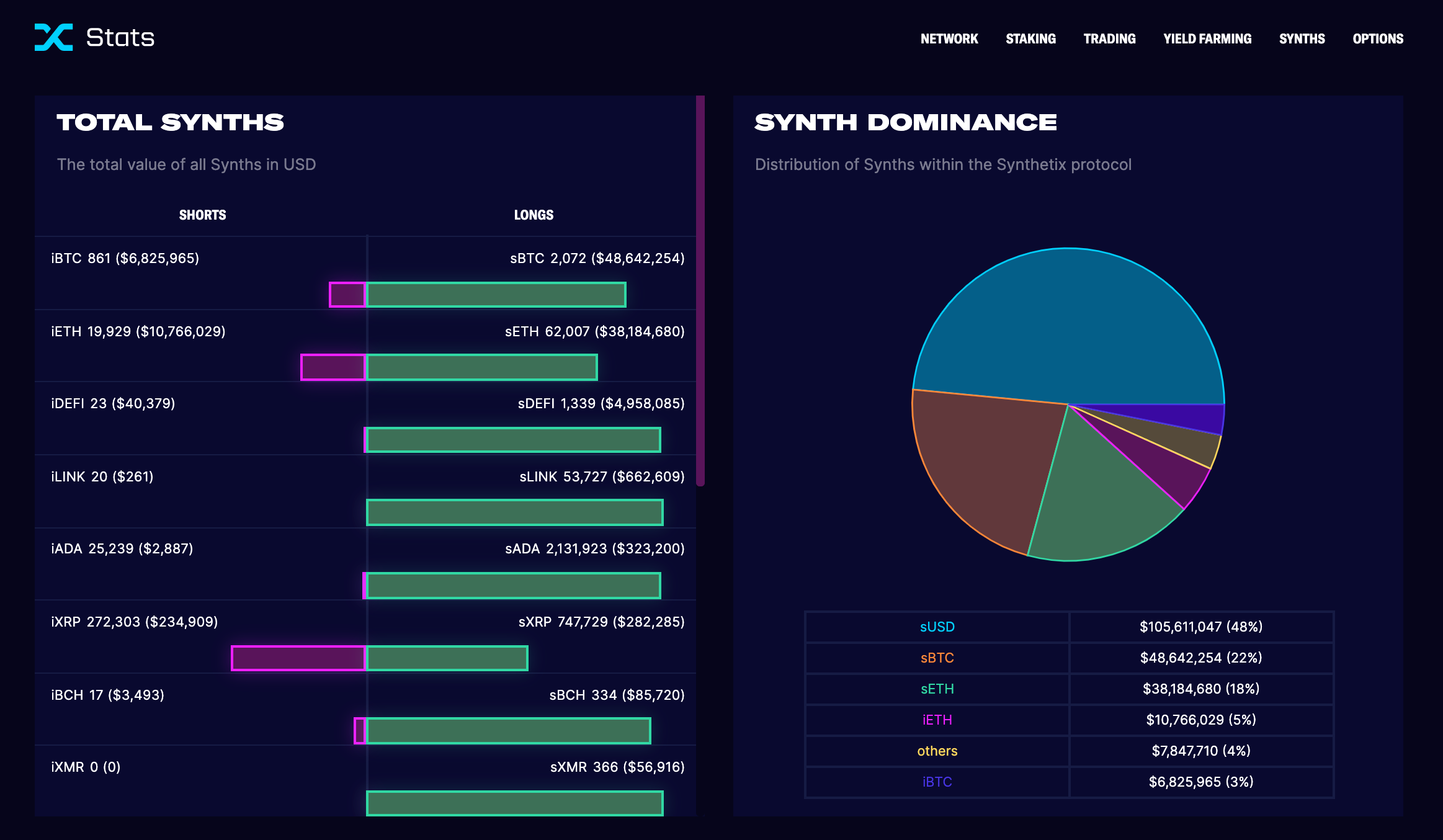Click the 'iBCH 17 ($3,493)' label

(x=108, y=695)
